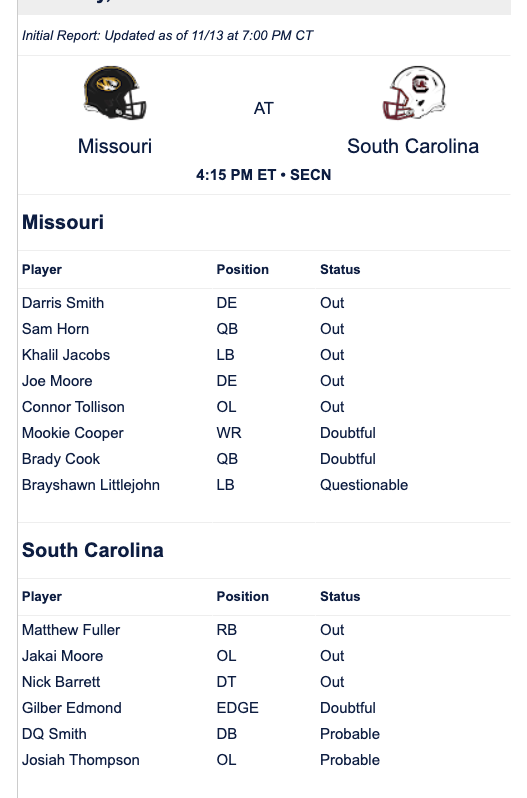Click the Missouri Tigers helmet icon
Viewport: 527px width, 798px height.
(115, 93)
